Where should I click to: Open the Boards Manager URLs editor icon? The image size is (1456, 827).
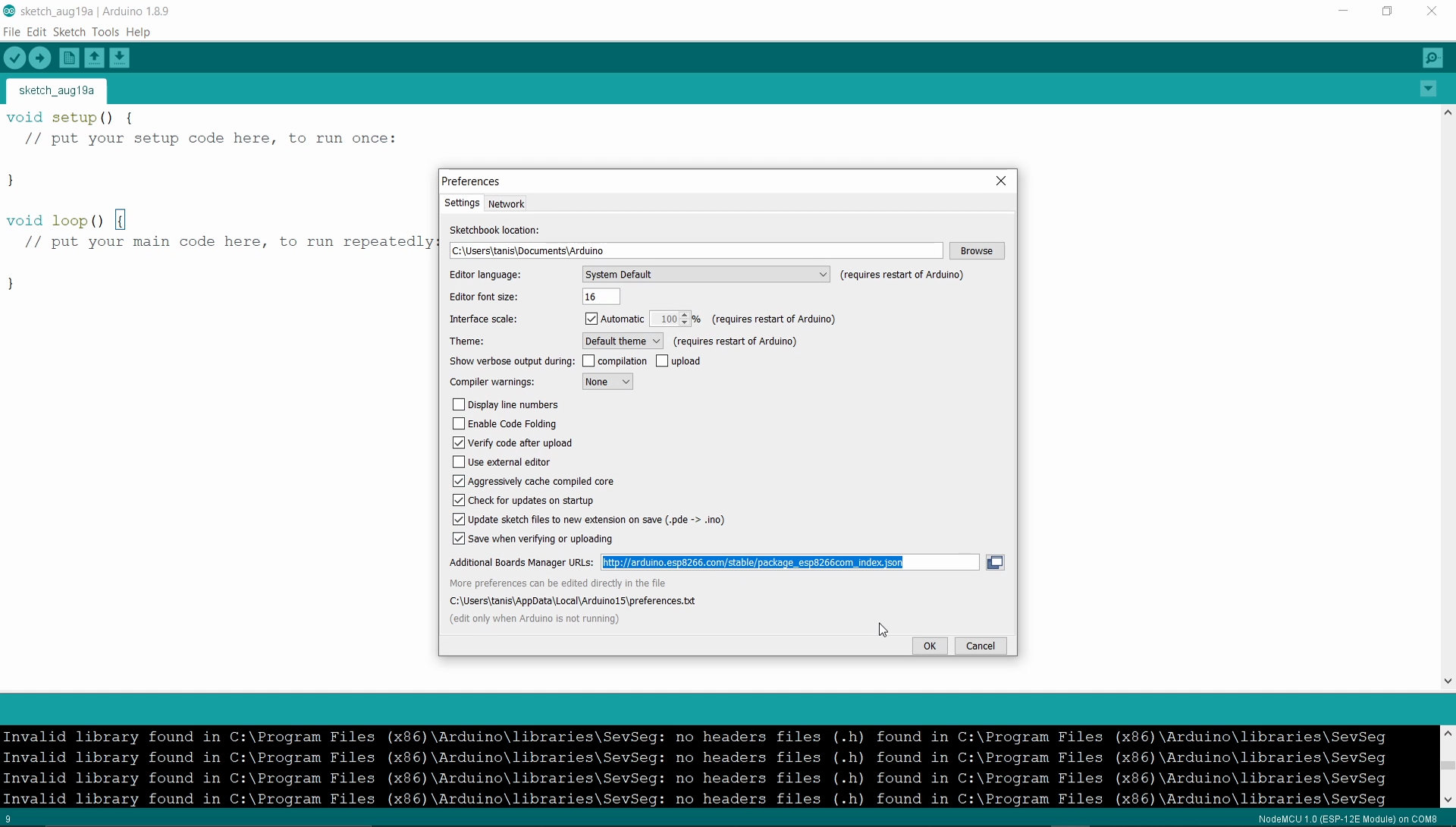[x=995, y=562]
